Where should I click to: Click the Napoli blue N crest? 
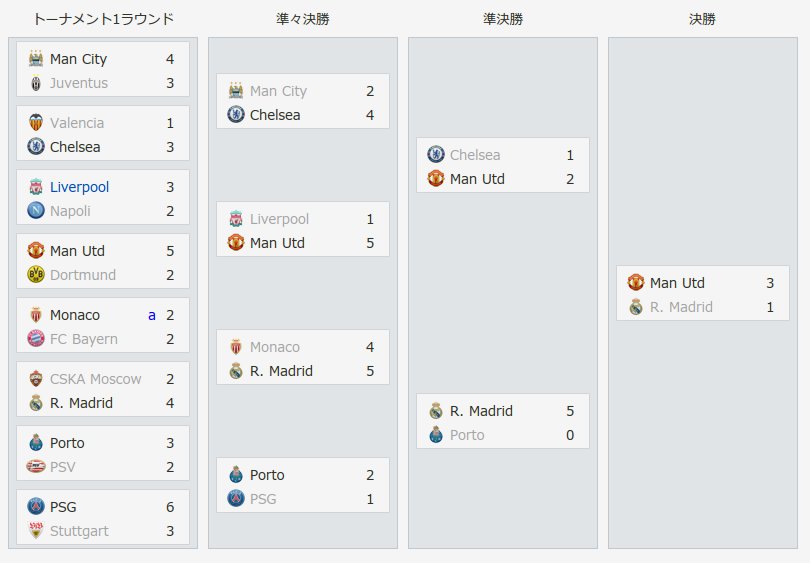36,211
